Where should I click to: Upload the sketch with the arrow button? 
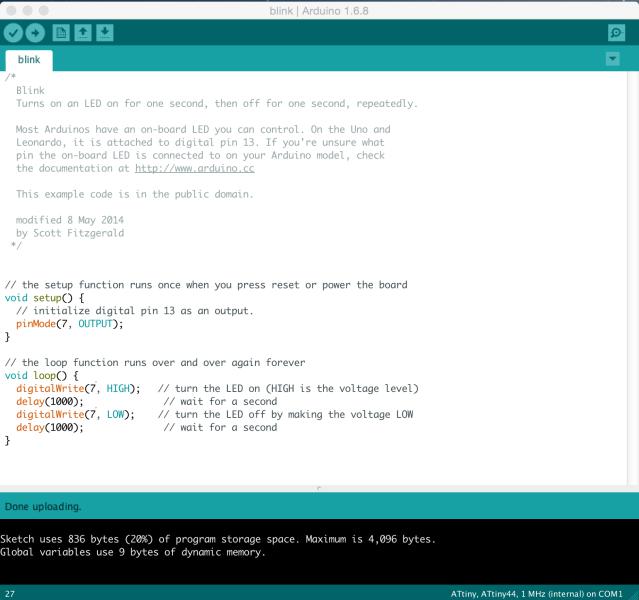coord(35,33)
